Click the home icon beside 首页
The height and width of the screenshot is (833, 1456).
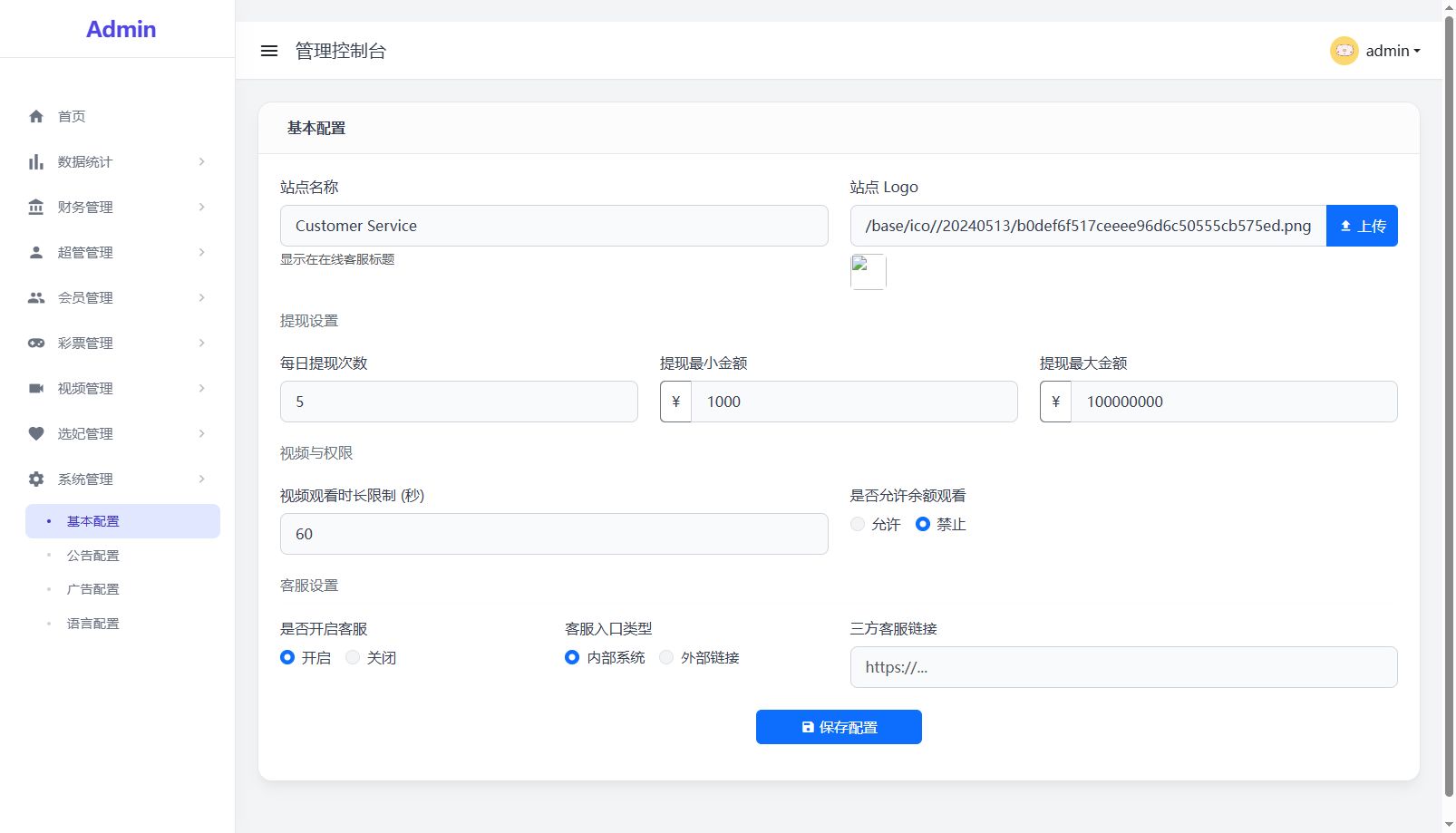click(36, 116)
